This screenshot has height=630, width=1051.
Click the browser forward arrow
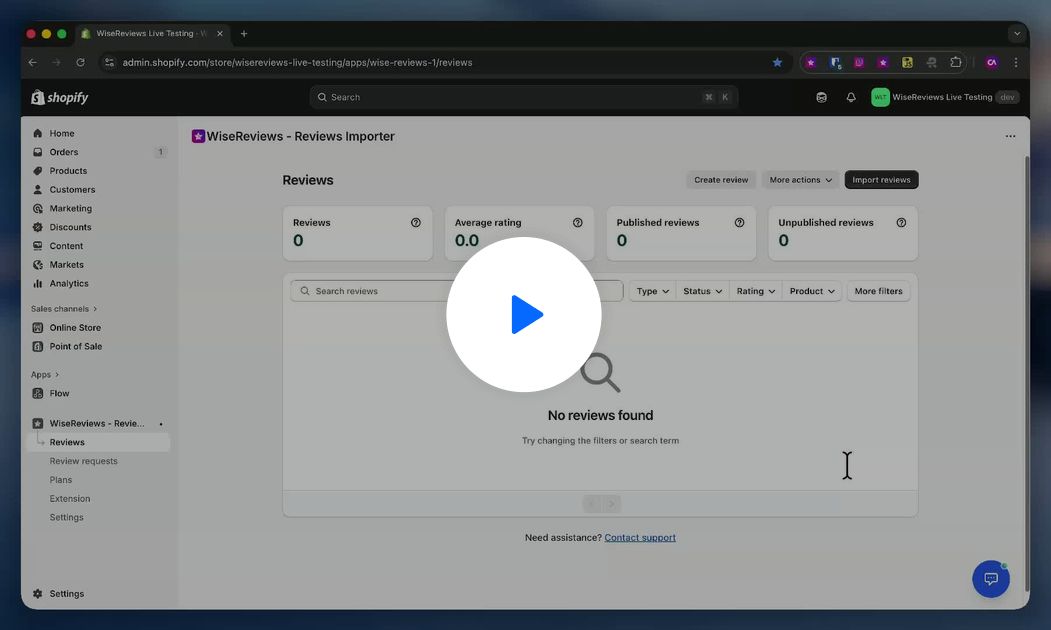point(56,62)
